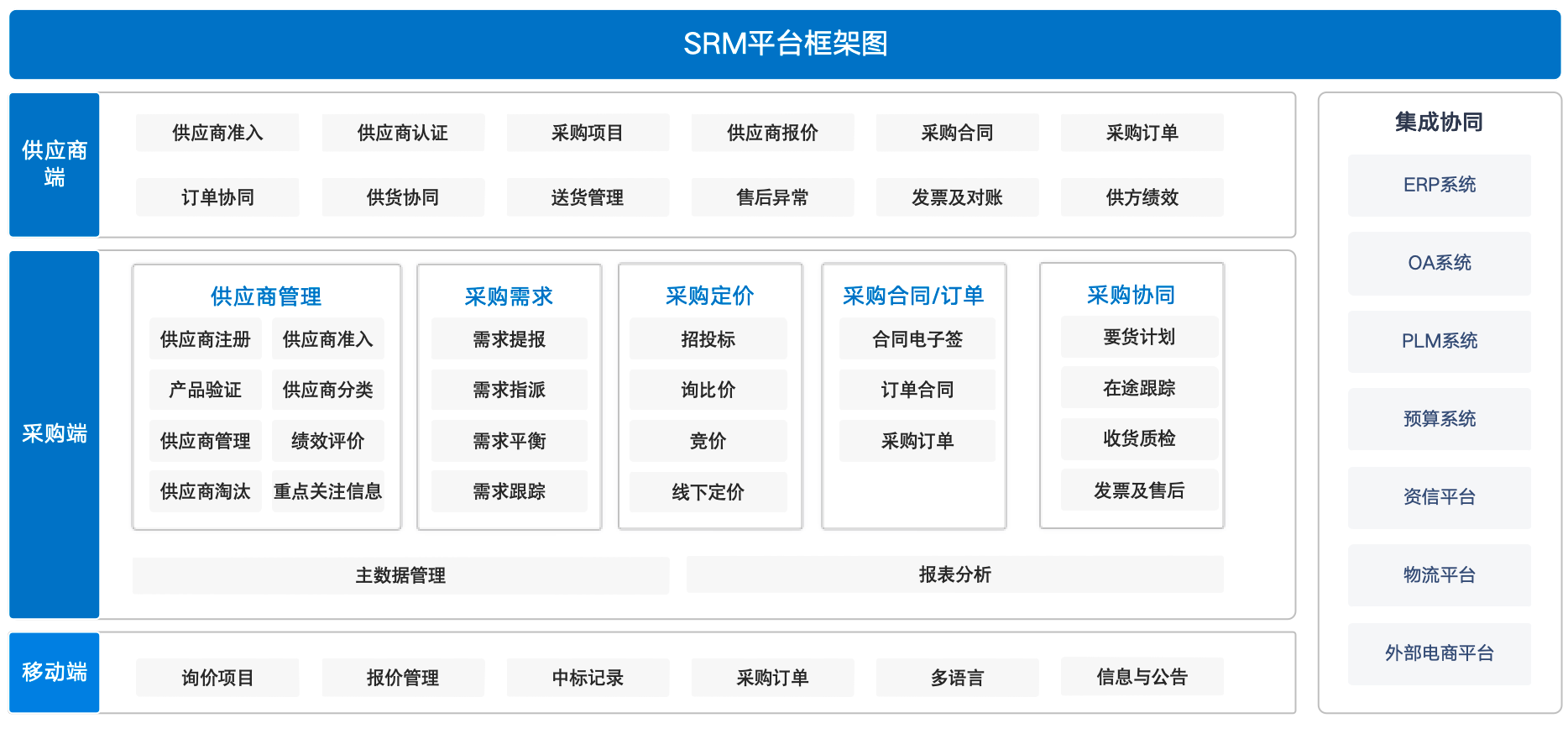Click the 竞价 item
The width and height of the screenshot is (1568, 734).
click(708, 441)
